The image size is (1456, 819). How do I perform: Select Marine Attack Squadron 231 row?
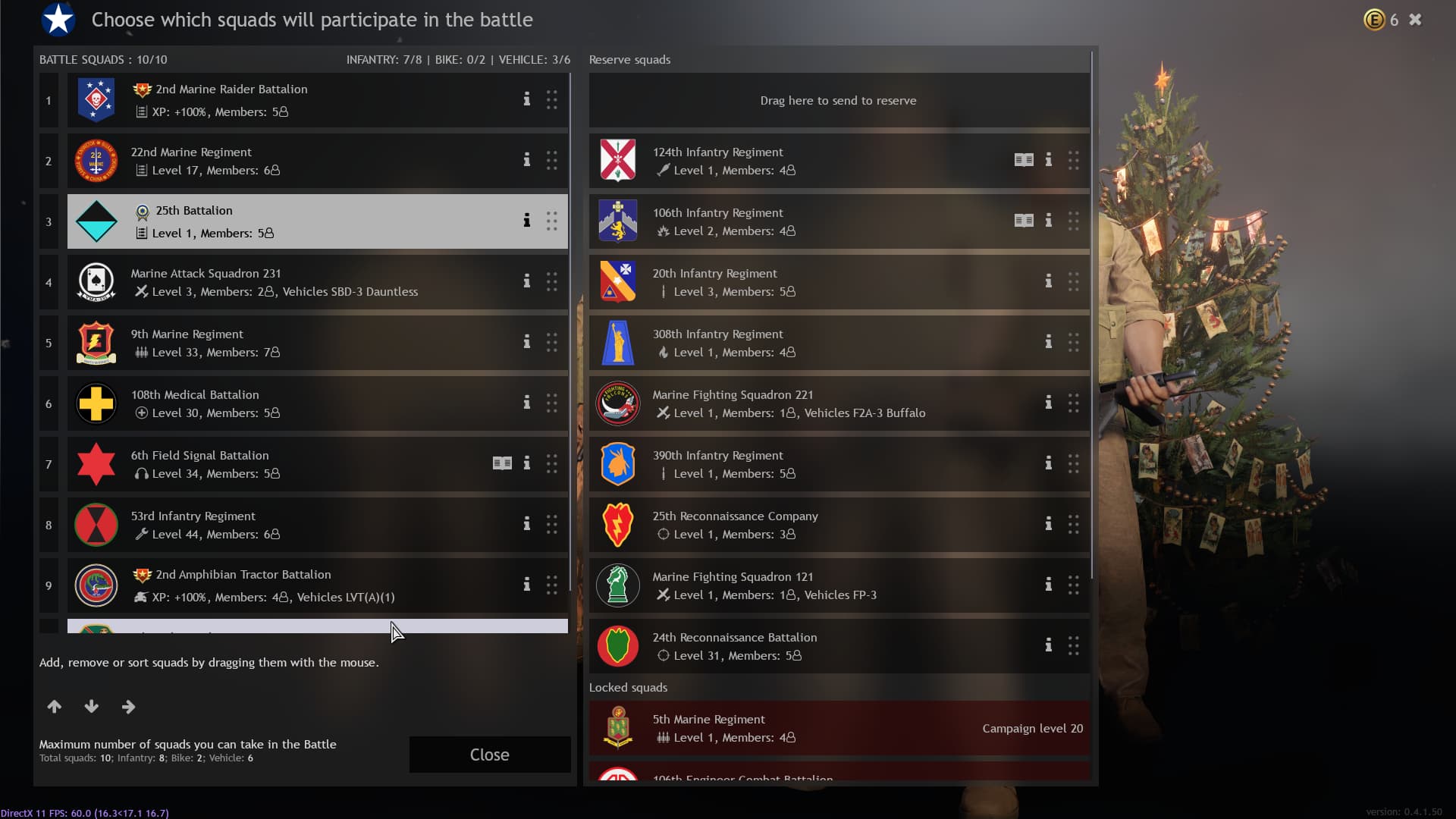click(318, 282)
